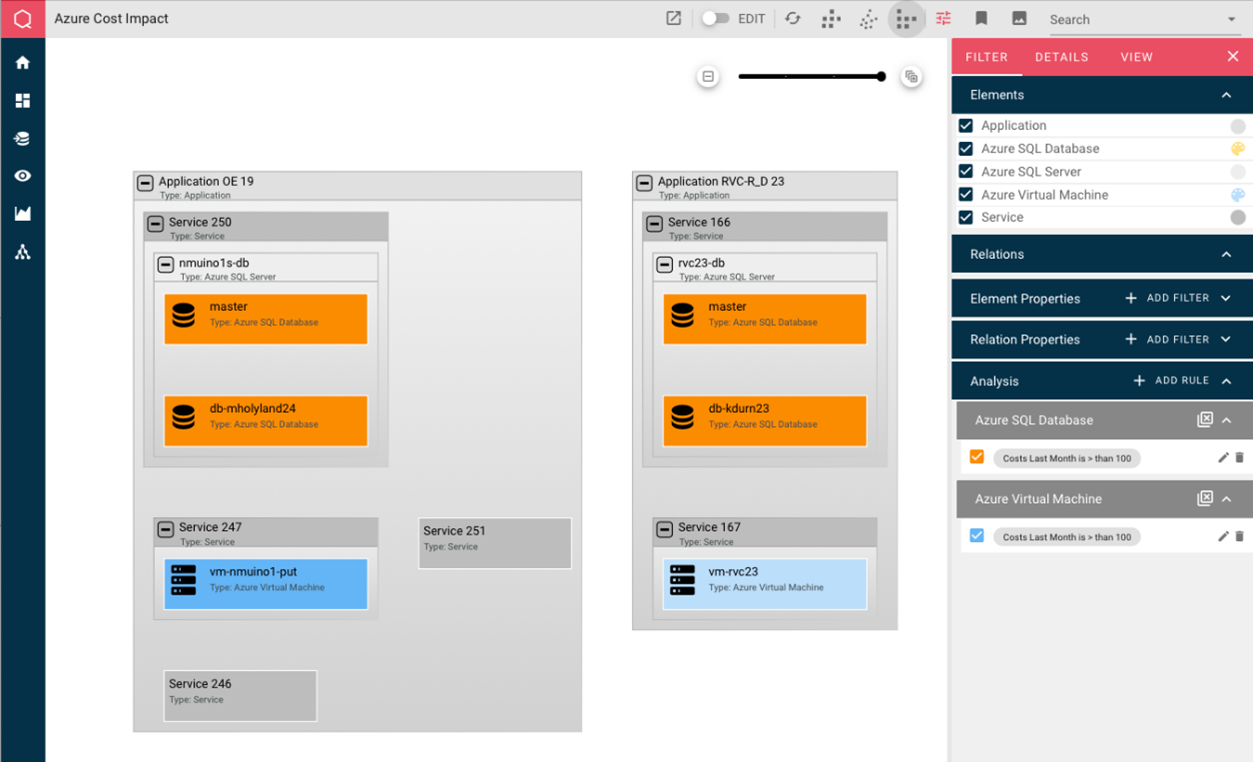Click the home icon in left sidebar
Image resolution: width=1253 pixels, height=762 pixels.
(22, 63)
